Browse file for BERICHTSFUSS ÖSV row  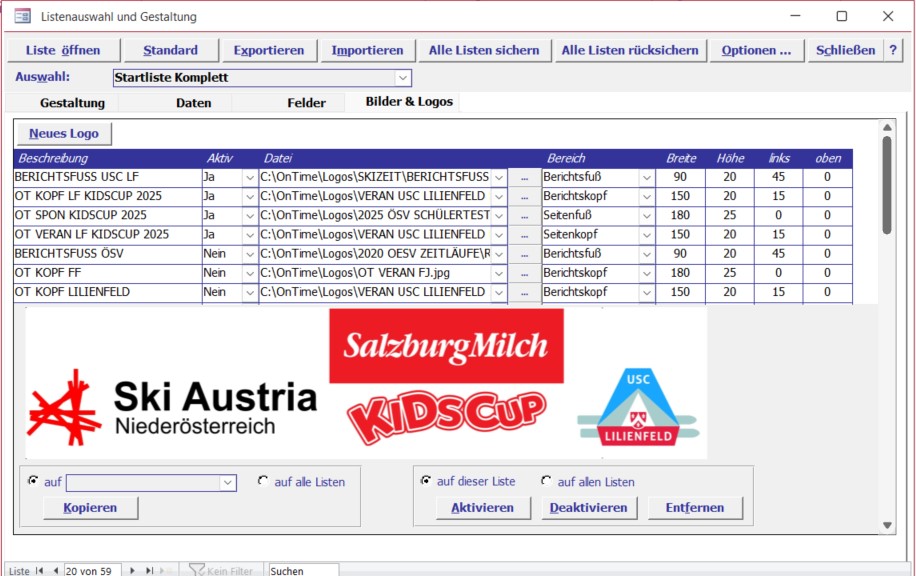[x=524, y=255]
